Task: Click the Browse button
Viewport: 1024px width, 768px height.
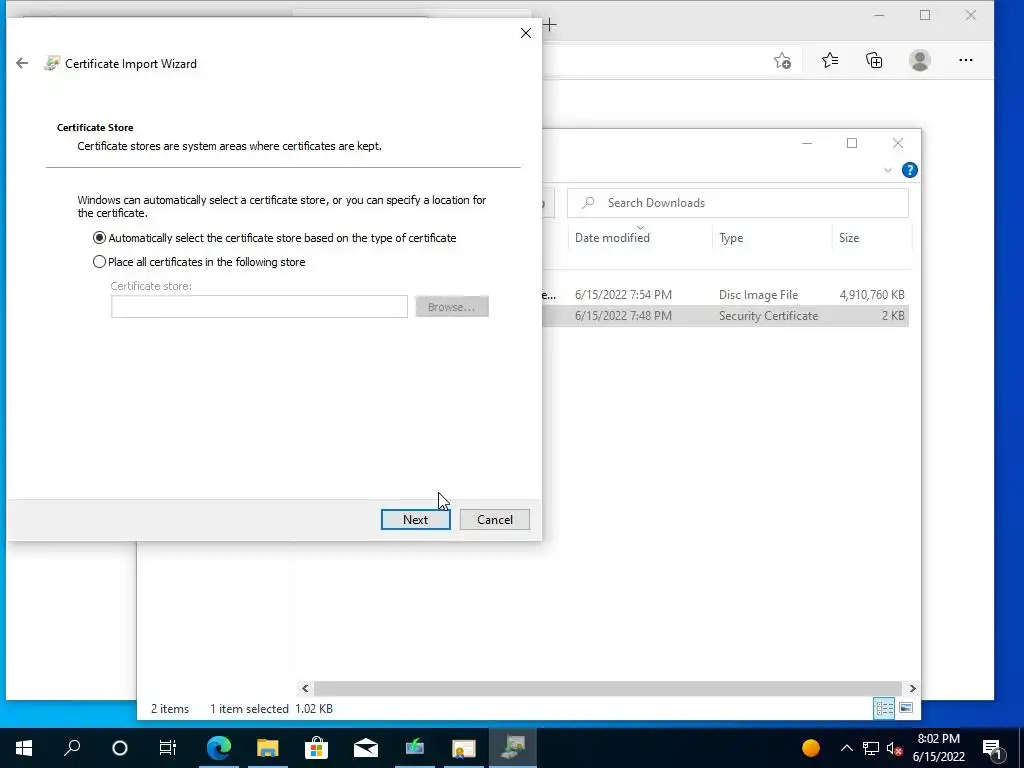Action: click(x=452, y=306)
